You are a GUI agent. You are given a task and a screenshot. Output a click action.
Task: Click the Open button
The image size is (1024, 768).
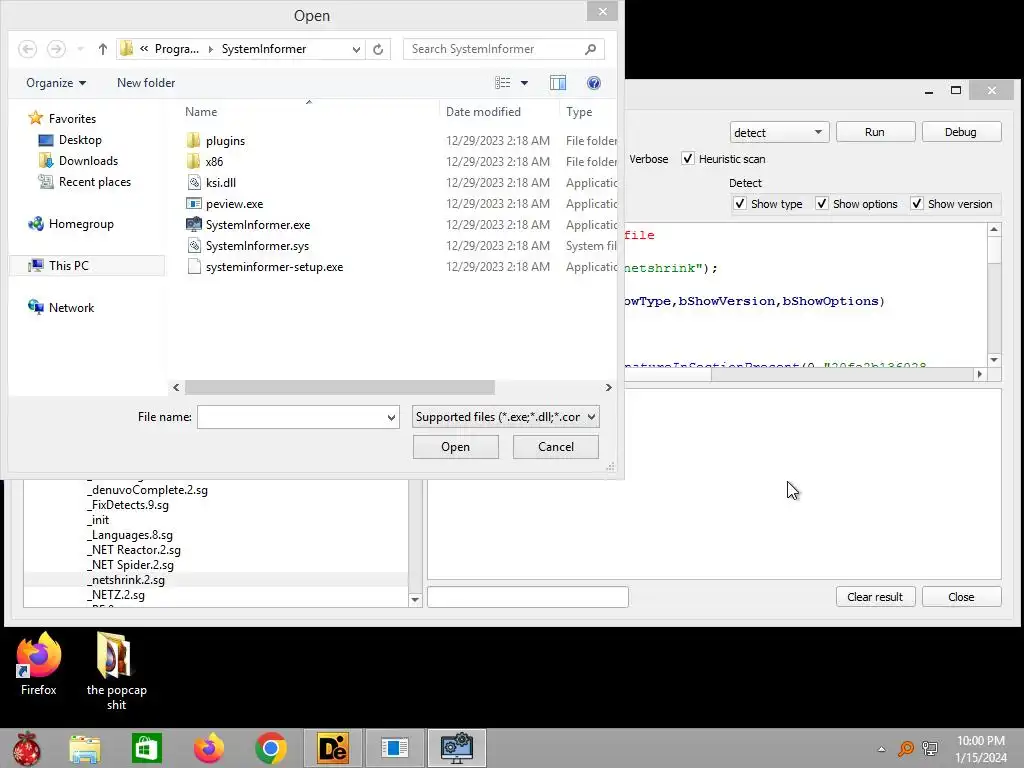click(455, 447)
